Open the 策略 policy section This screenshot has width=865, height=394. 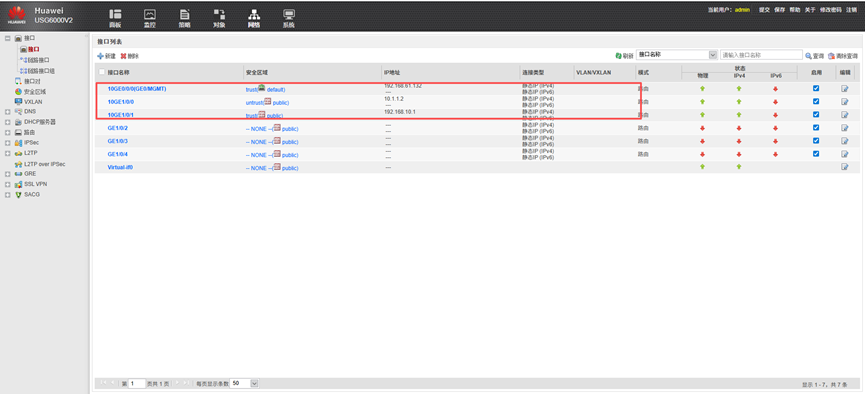tap(184, 18)
